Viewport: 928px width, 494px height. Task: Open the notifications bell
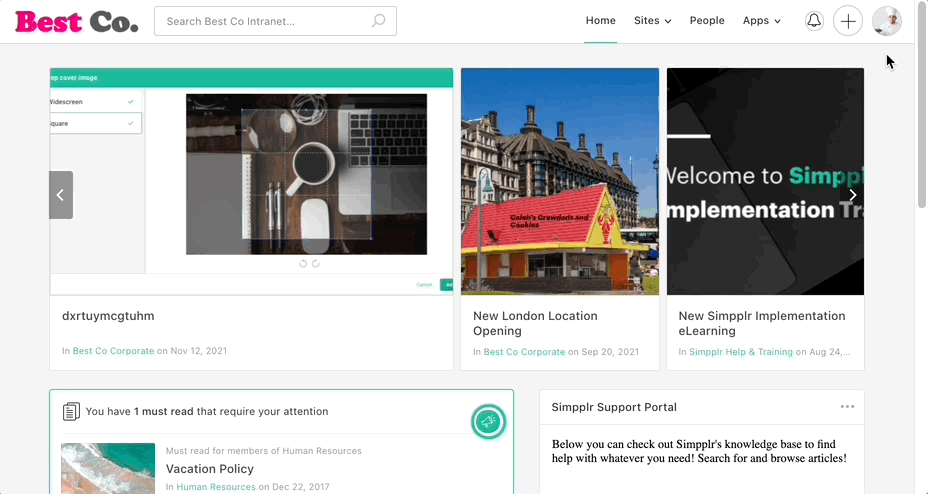point(814,21)
